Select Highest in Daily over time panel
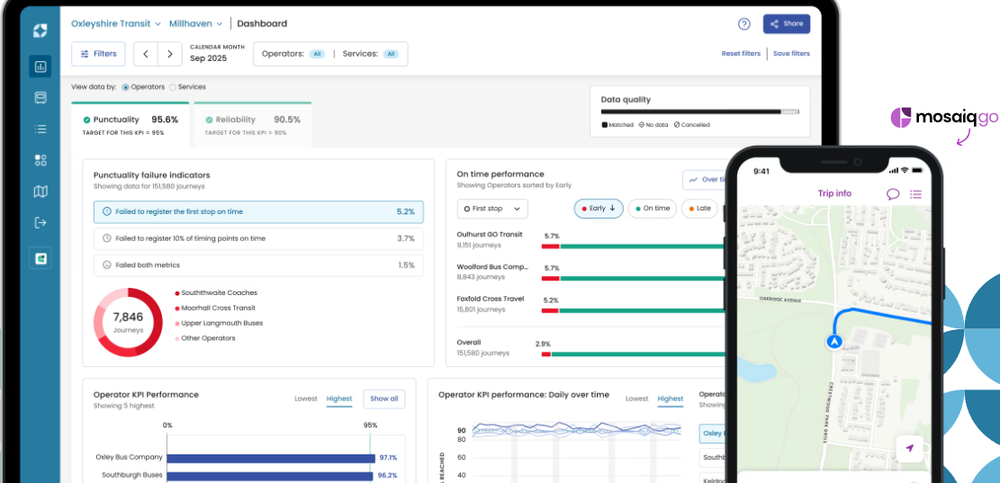The height and width of the screenshot is (483, 1000). coord(670,399)
